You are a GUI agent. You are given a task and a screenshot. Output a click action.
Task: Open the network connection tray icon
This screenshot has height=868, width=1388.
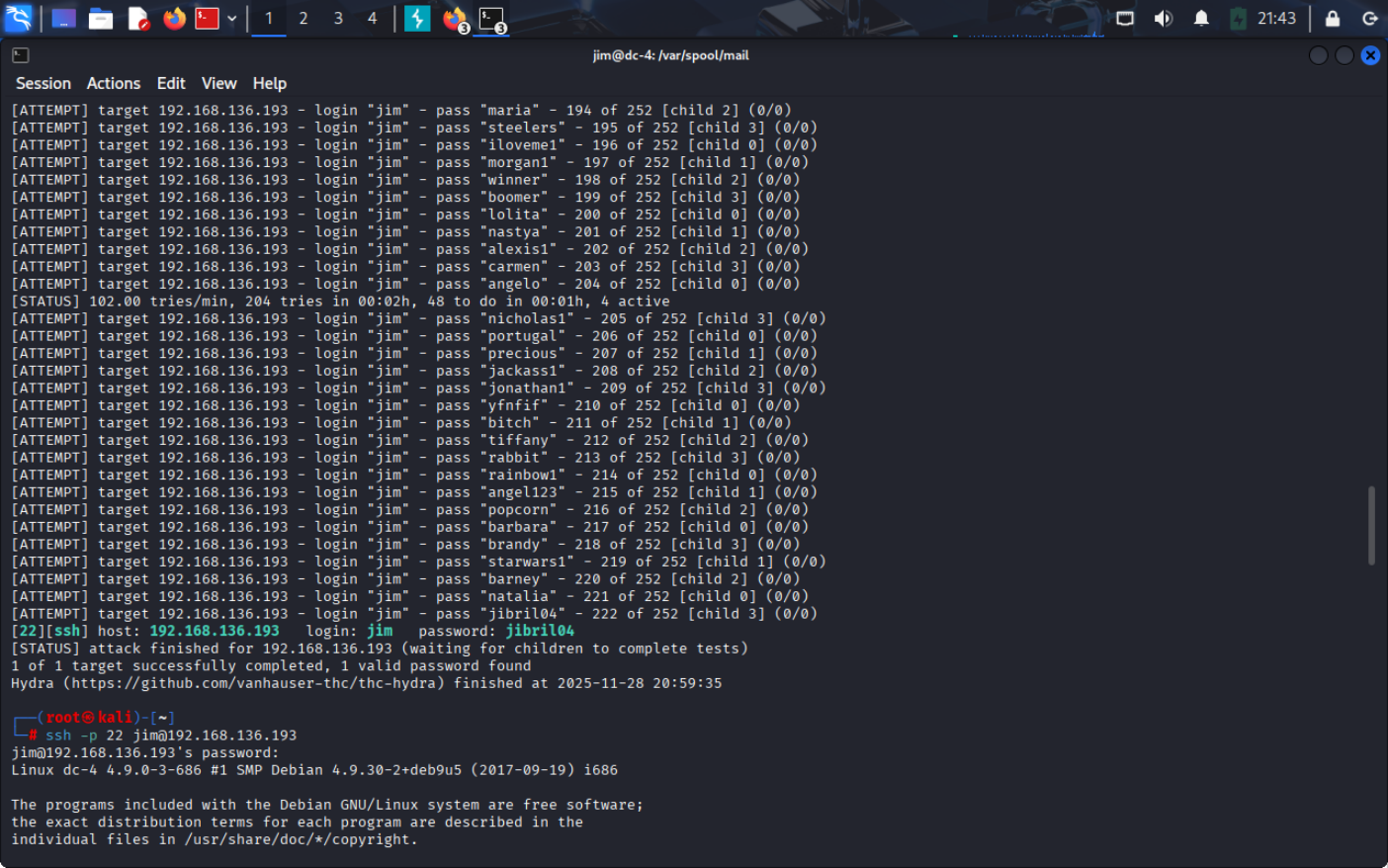(x=1125, y=18)
